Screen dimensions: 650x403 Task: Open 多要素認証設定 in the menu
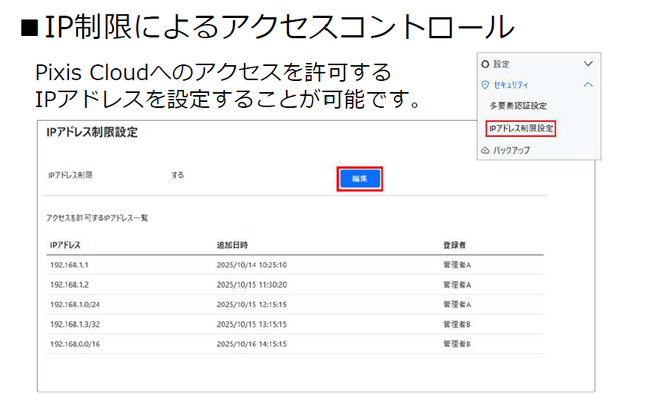tap(518, 105)
